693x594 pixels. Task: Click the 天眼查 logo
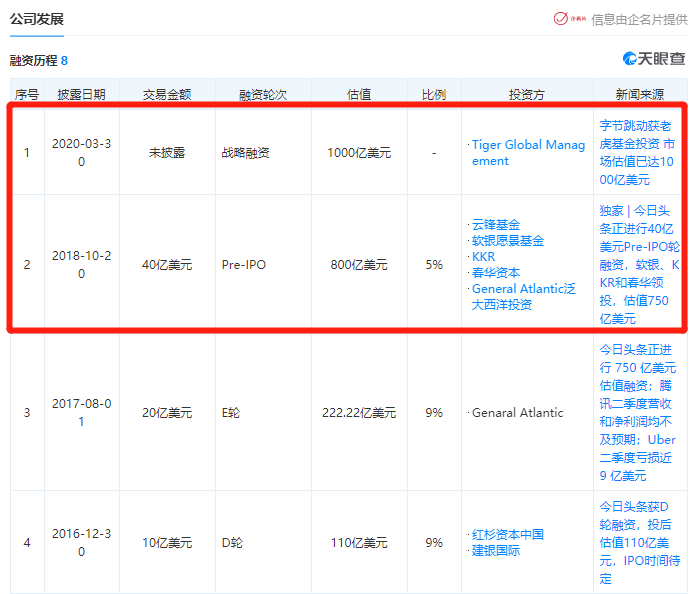coord(654,59)
